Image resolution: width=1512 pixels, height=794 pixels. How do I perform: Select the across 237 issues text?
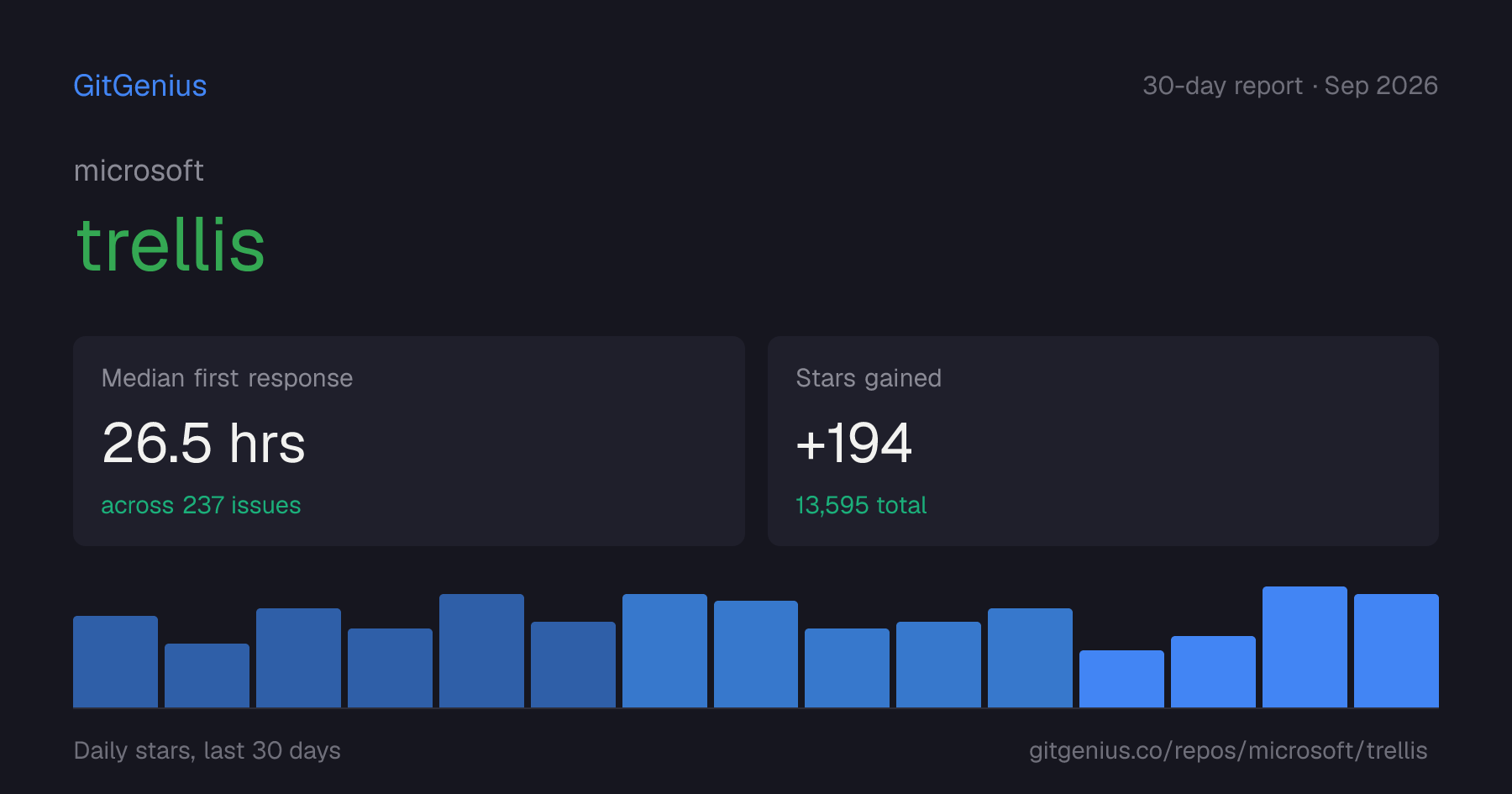[201, 505]
